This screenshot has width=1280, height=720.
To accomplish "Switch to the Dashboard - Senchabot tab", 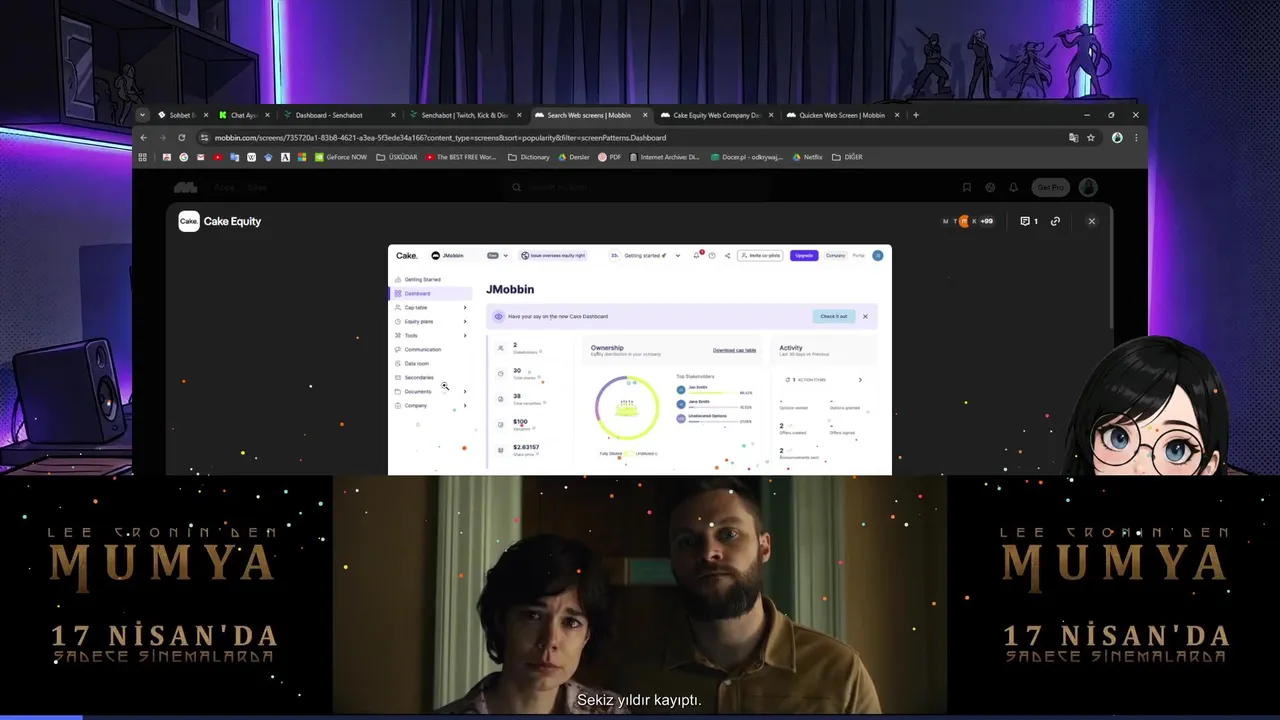I will [337, 115].
